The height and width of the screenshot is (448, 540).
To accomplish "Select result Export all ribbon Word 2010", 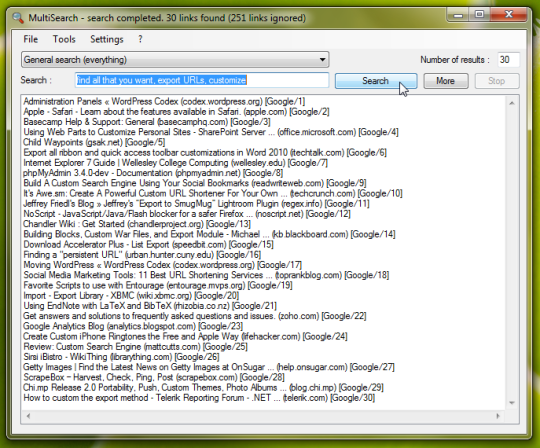I will coord(205,153).
